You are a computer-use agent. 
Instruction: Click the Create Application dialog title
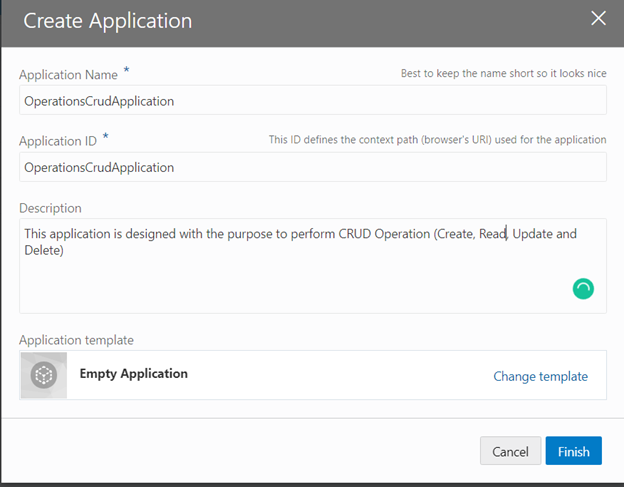pos(107,21)
